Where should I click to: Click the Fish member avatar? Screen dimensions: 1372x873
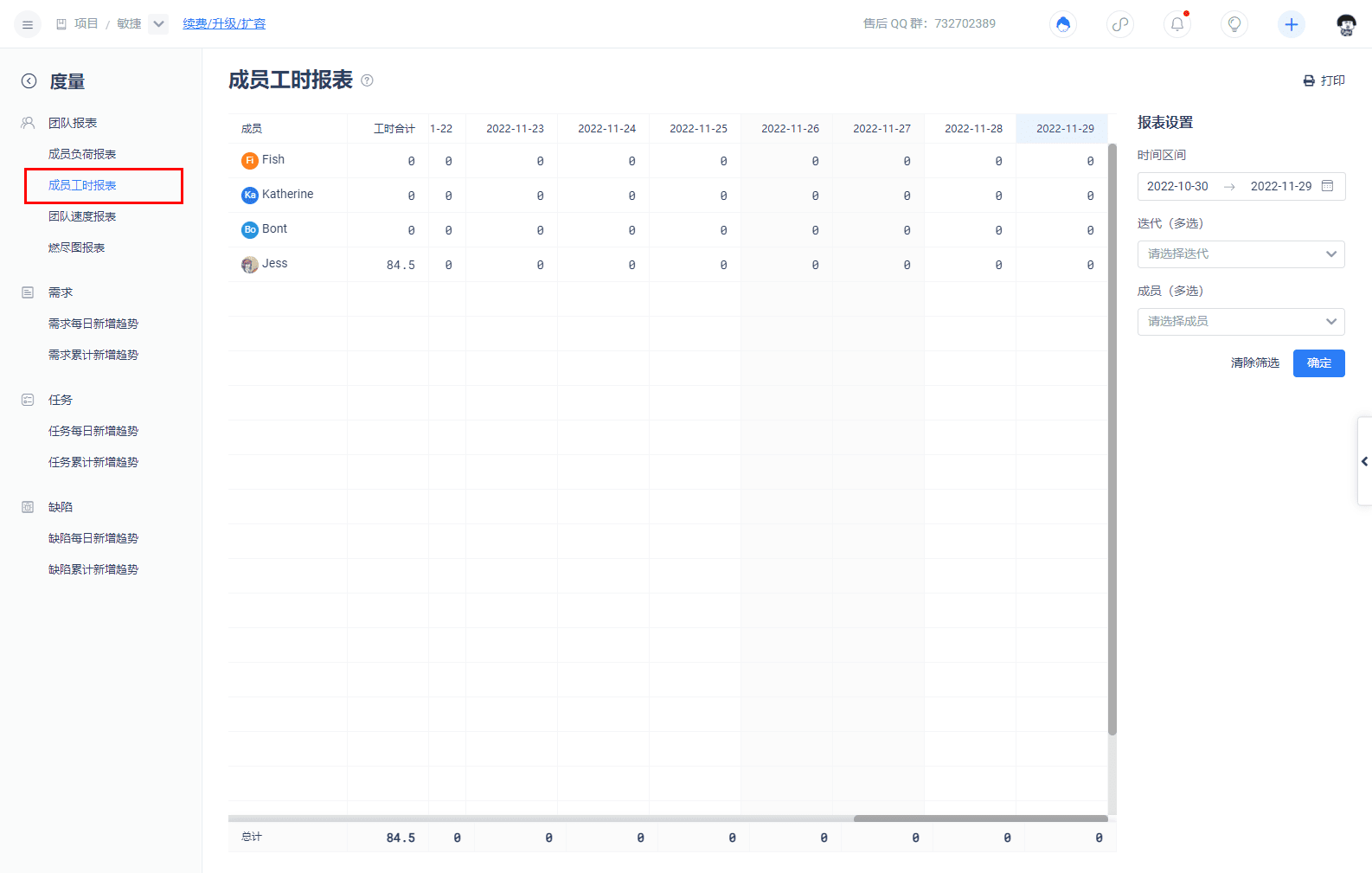[x=250, y=160]
